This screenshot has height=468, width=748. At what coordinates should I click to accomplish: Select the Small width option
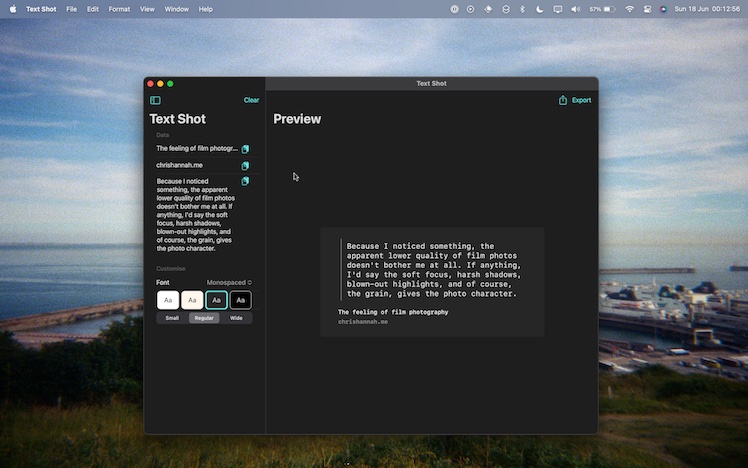(x=172, y=318)
